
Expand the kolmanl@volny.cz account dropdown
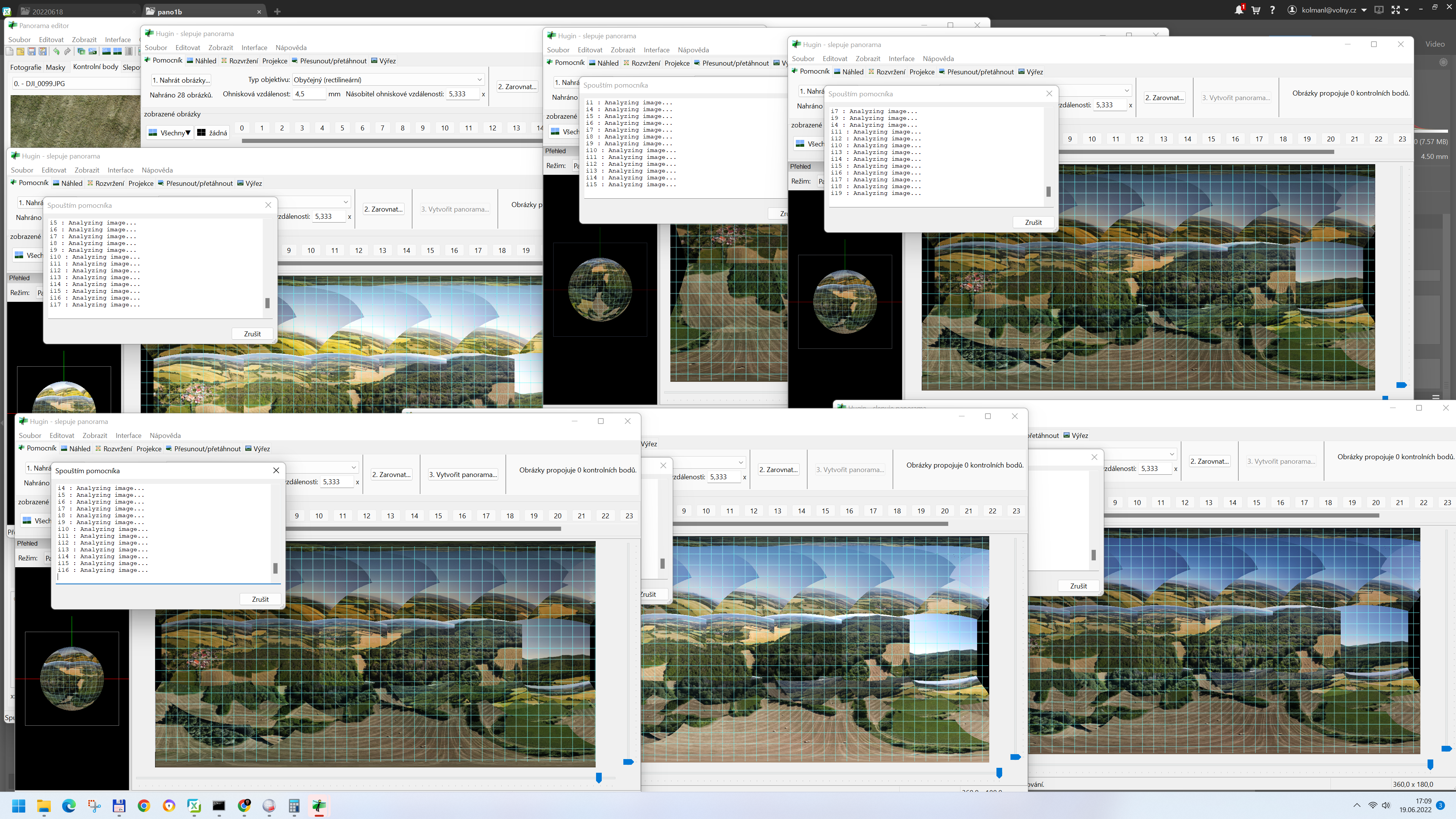[1364, 9]
